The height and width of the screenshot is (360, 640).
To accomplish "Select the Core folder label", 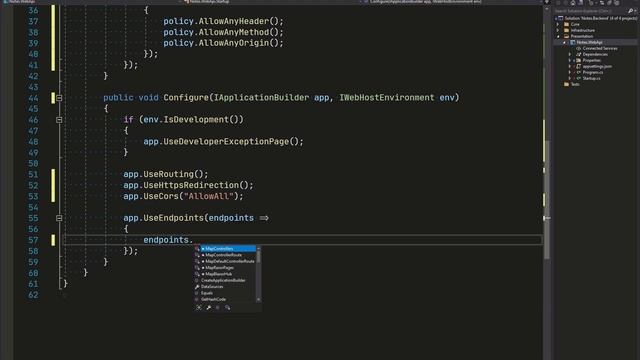I will [575, 24].
